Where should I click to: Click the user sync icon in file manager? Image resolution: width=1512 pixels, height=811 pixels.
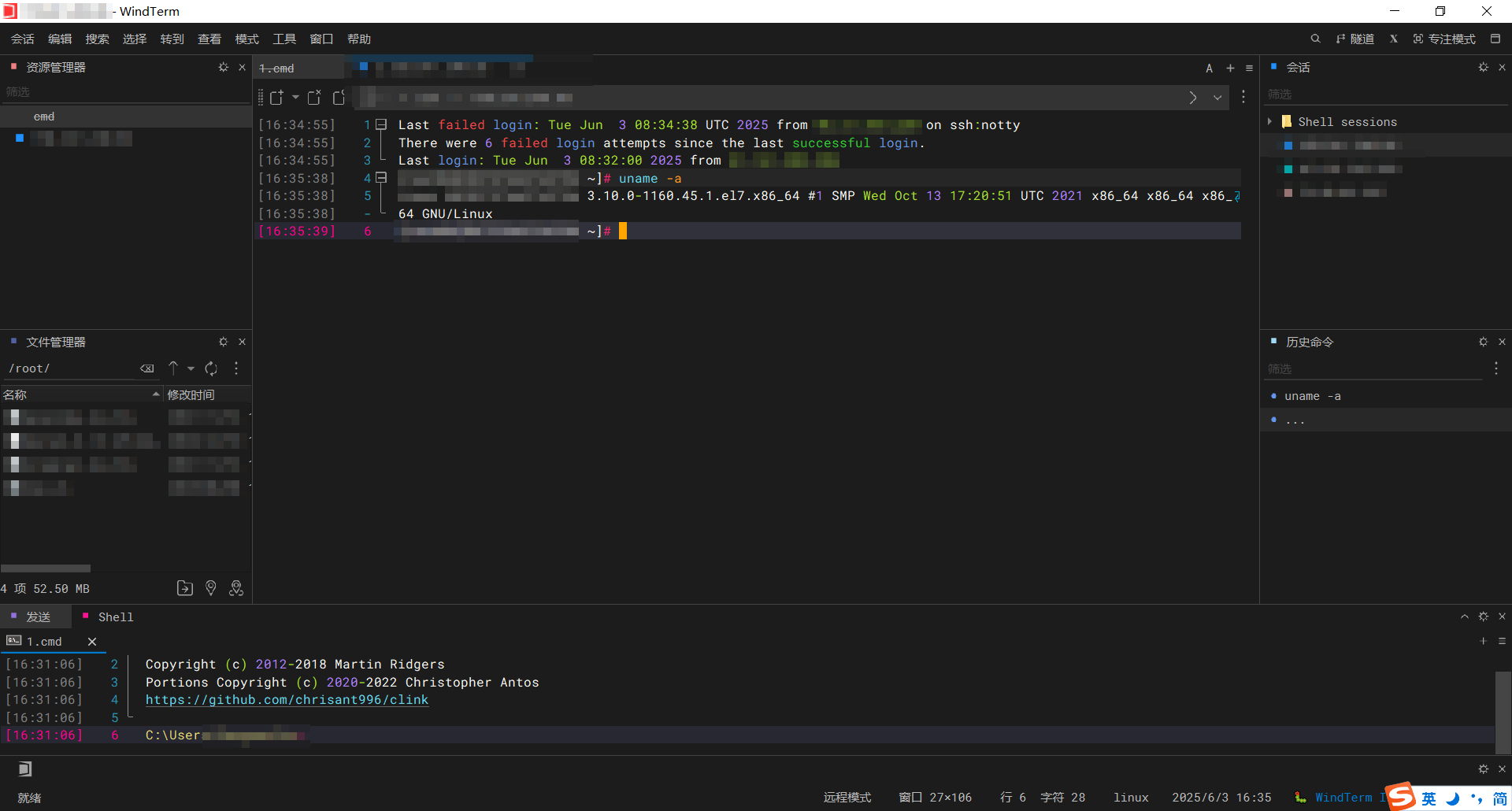coord(235,588)
